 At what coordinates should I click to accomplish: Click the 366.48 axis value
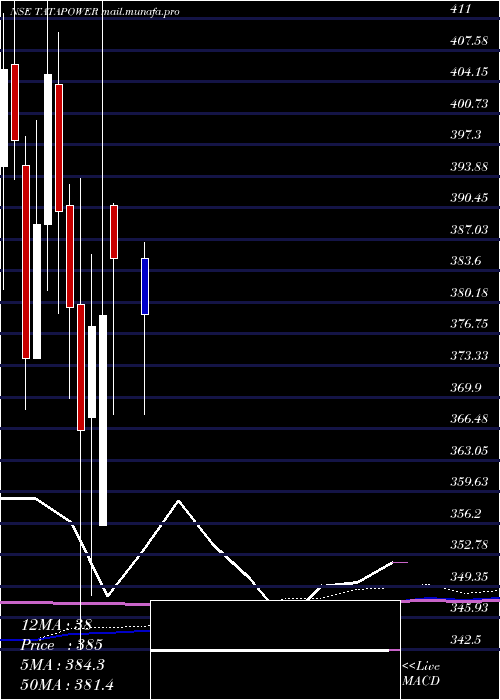(x=467, y=418)
